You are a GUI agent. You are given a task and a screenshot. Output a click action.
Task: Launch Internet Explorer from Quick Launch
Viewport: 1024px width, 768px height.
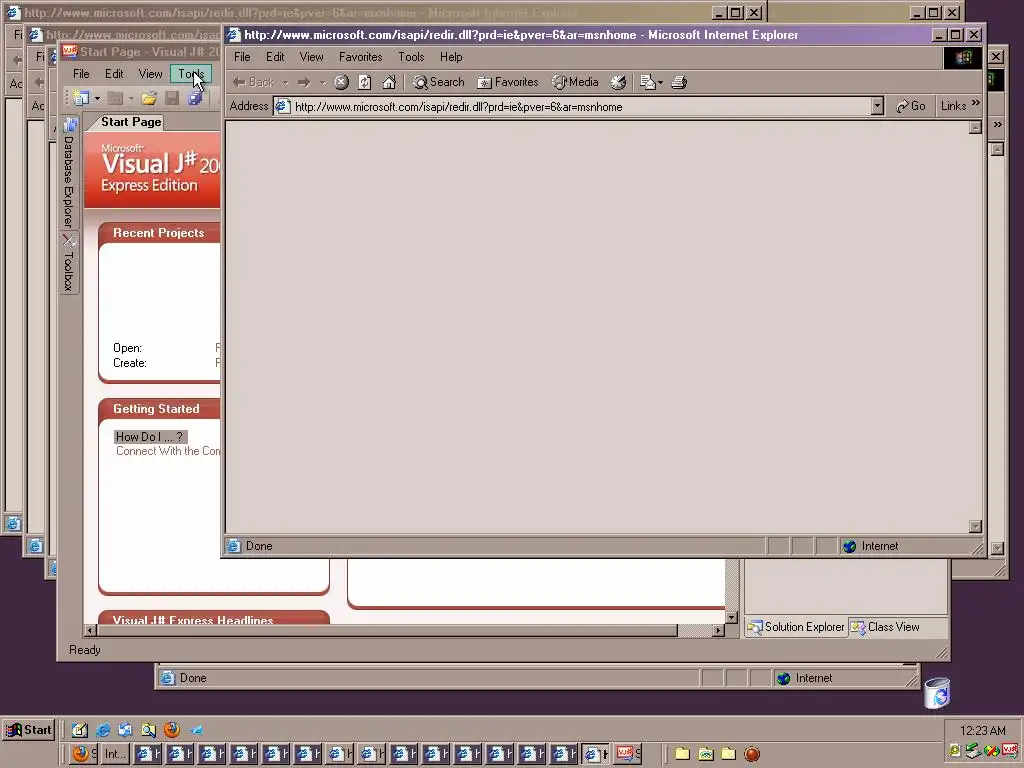click(x=103, y=730)
